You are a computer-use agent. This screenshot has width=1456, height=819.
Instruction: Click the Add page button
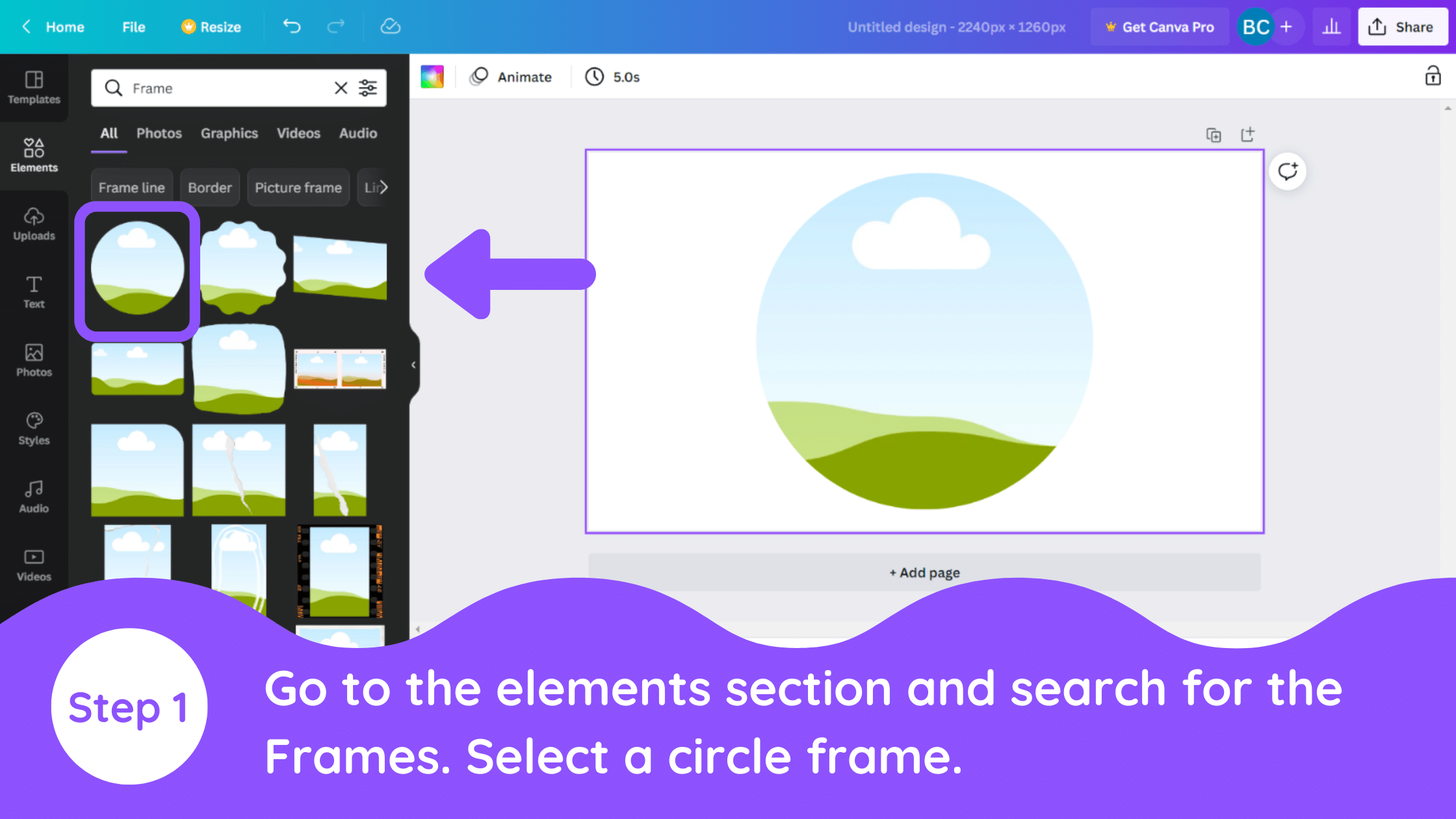(x=924, y=573)
